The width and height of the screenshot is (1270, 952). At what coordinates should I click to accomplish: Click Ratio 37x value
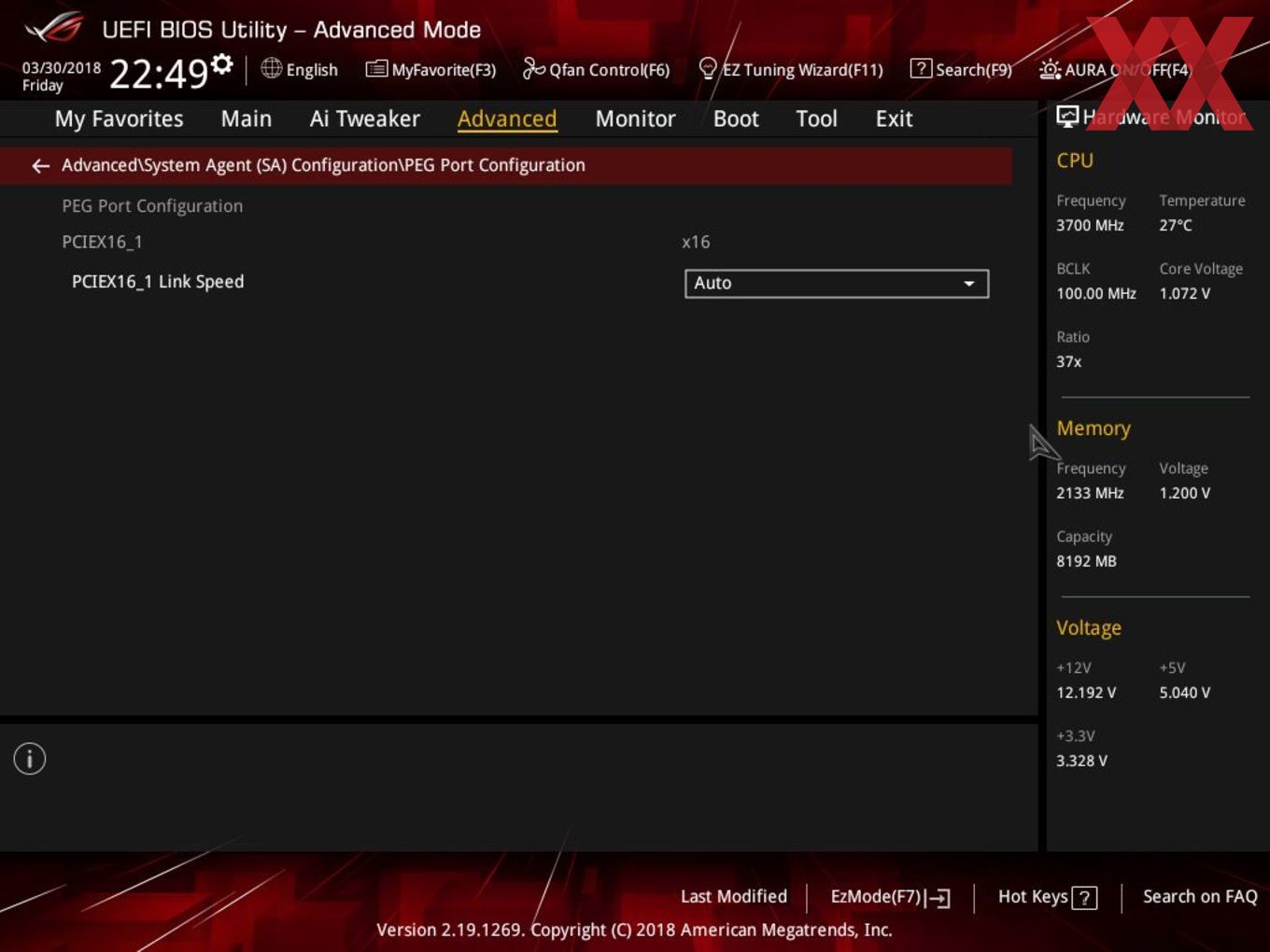coord(1069,362)
